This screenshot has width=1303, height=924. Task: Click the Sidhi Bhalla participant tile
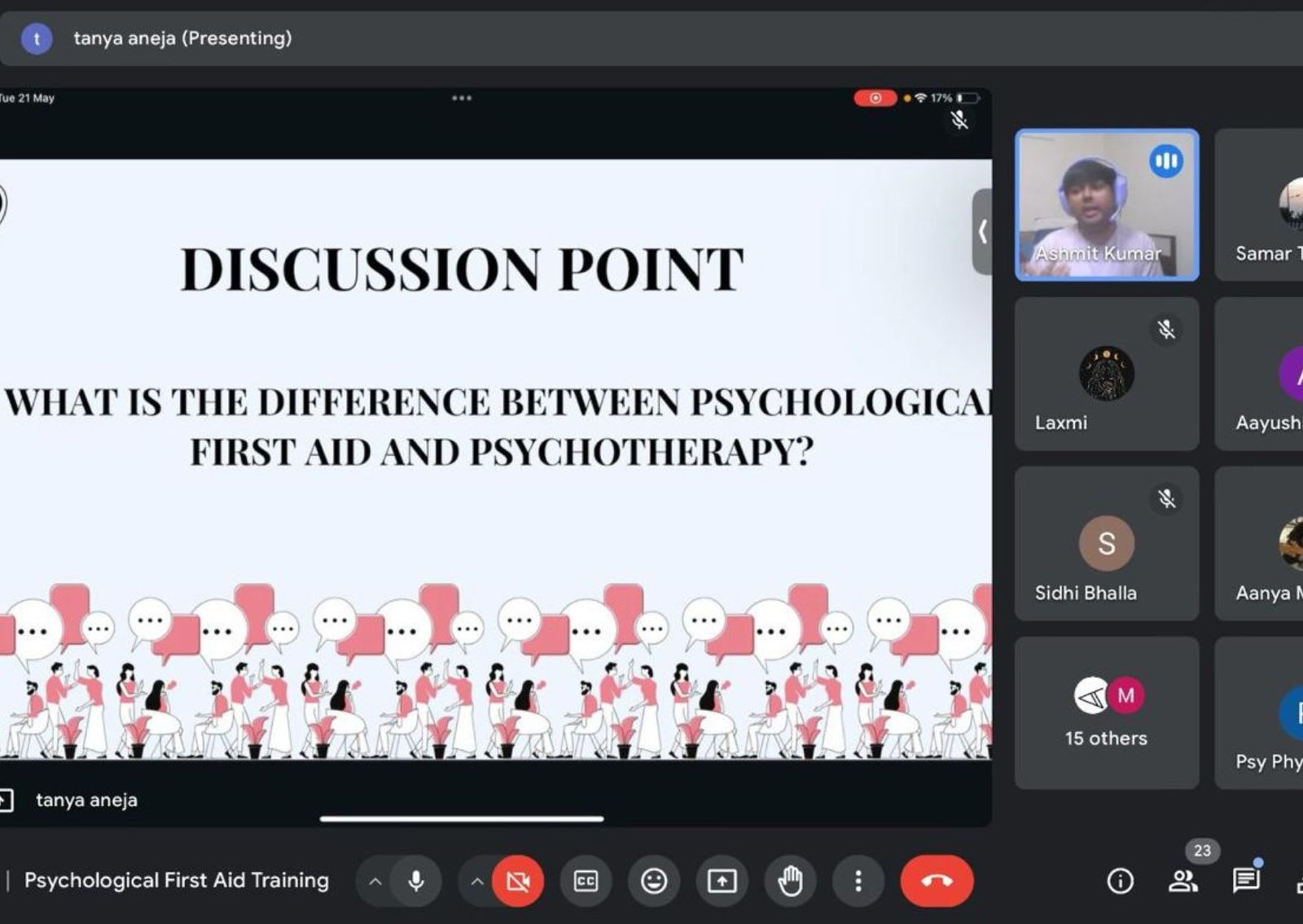click(x=1106, y=543)
